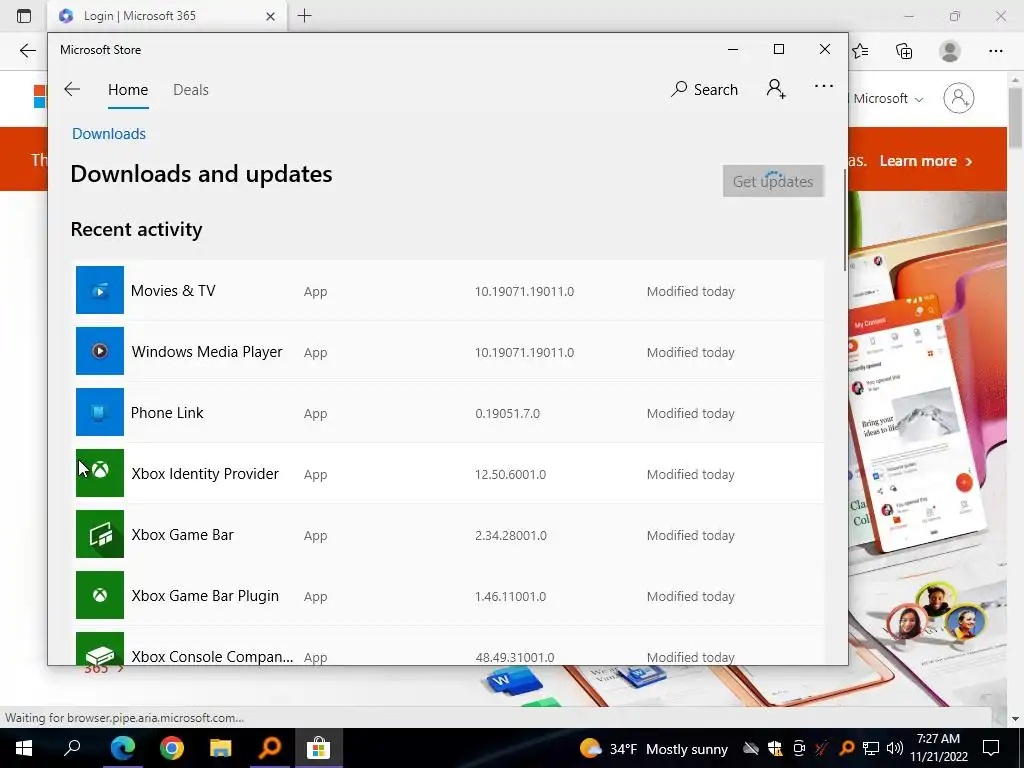Open the Windows Media Player app icon

pos(100,351)
